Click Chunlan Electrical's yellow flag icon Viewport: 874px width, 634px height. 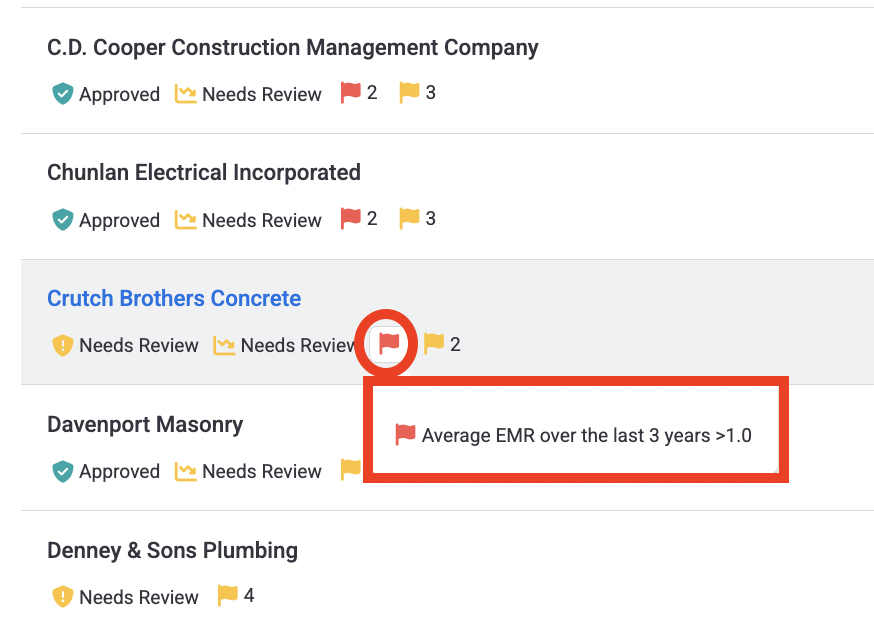point(409,219)
